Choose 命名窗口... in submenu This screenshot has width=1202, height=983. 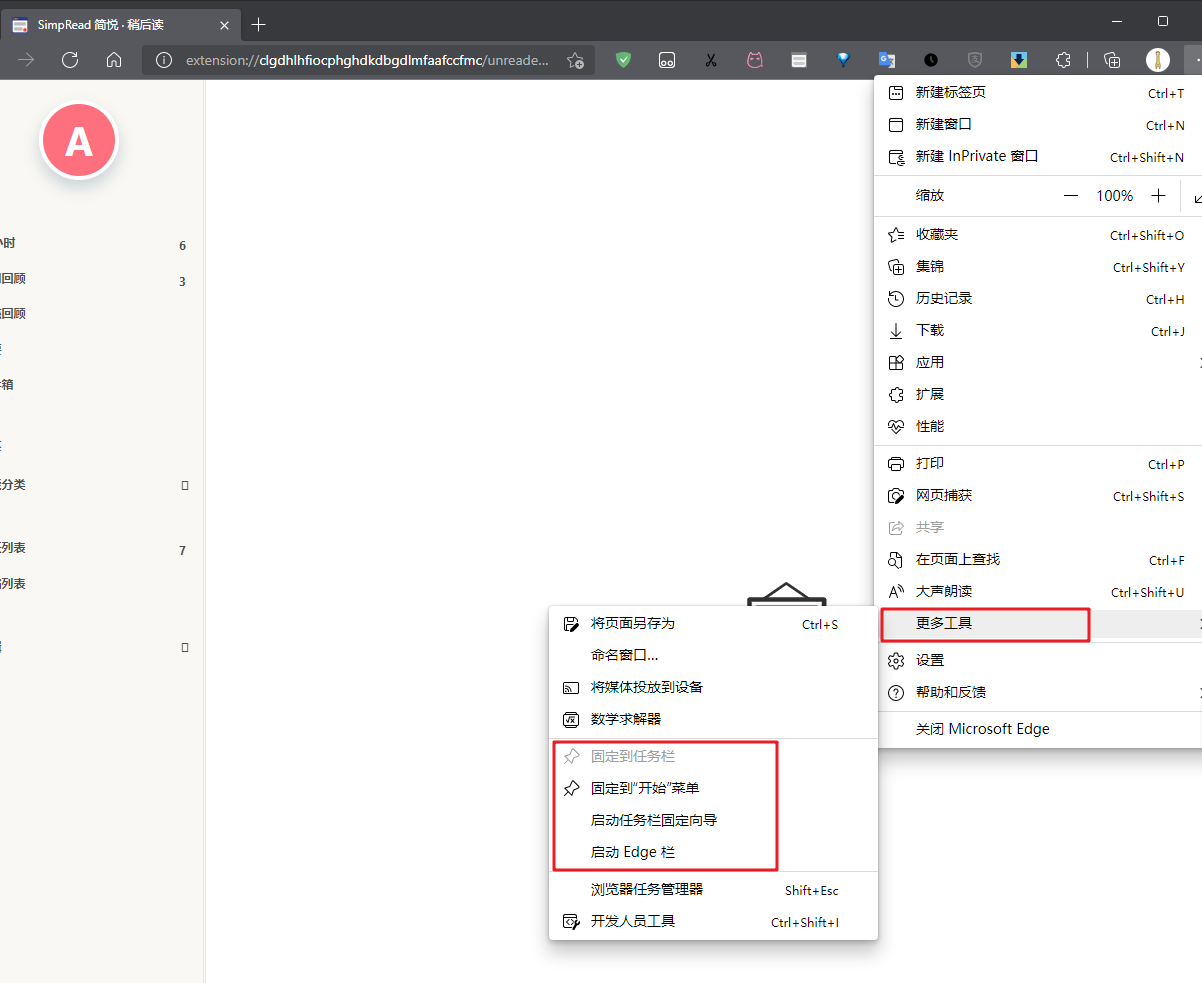(x=713, y=656)
